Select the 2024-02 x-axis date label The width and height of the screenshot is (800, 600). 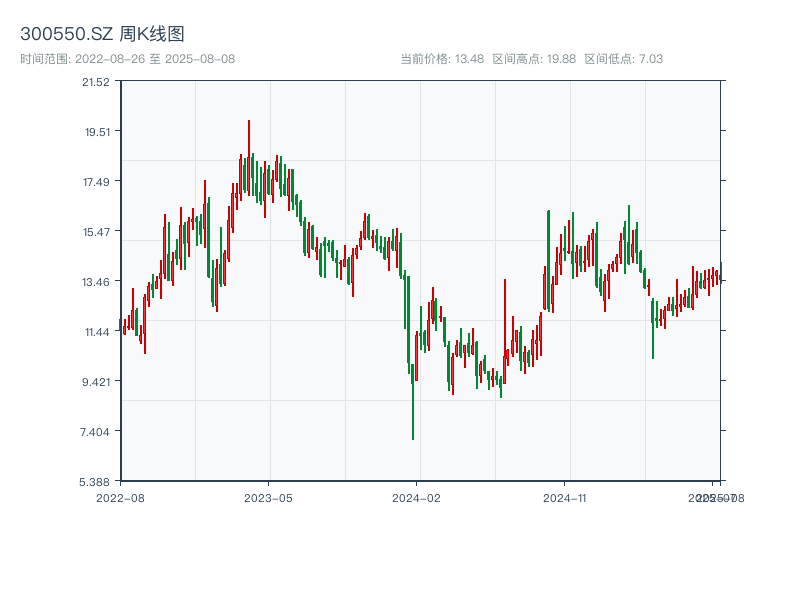click(417, 497)
